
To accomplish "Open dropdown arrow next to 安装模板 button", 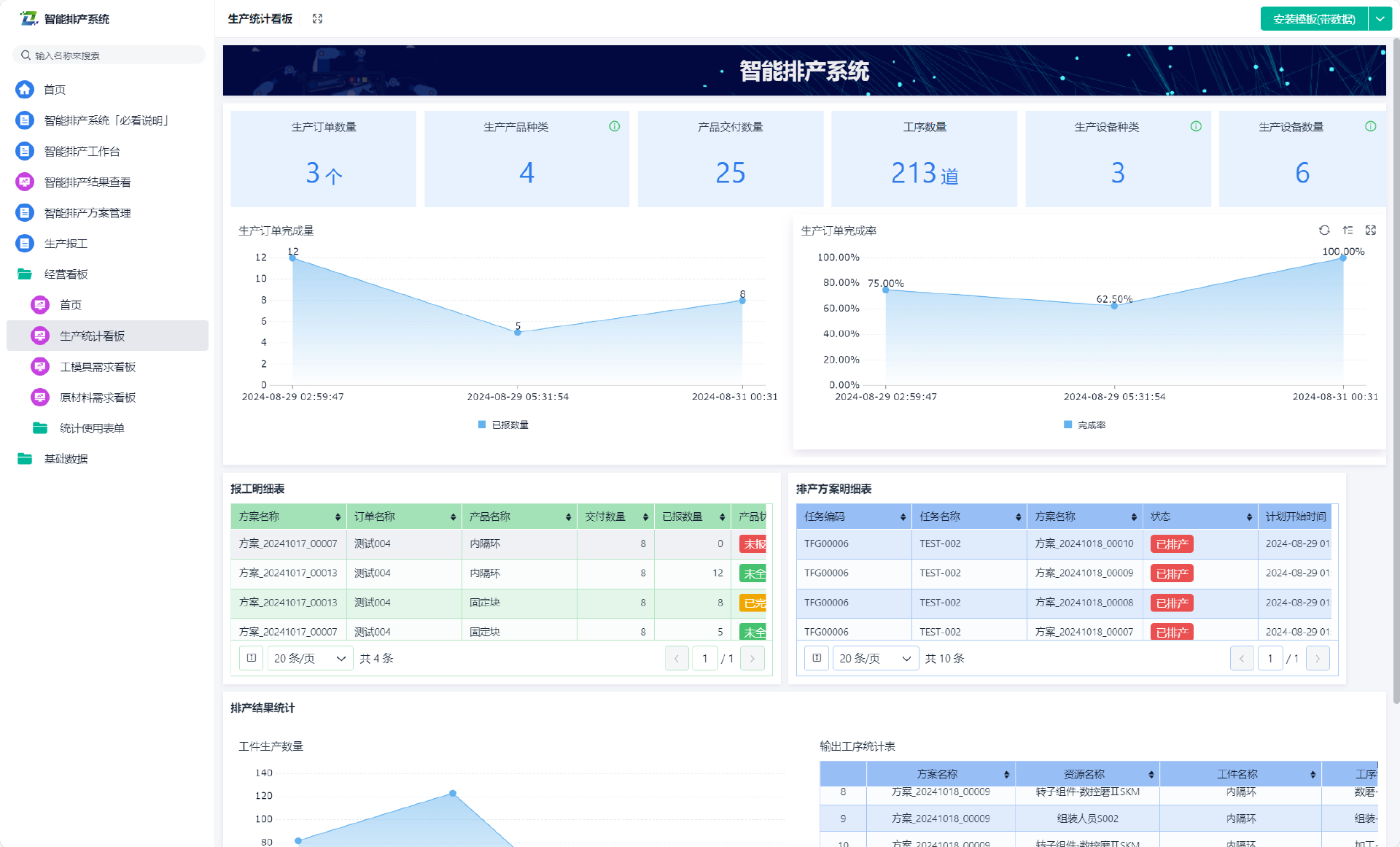I will click(x=1380, y=19).
